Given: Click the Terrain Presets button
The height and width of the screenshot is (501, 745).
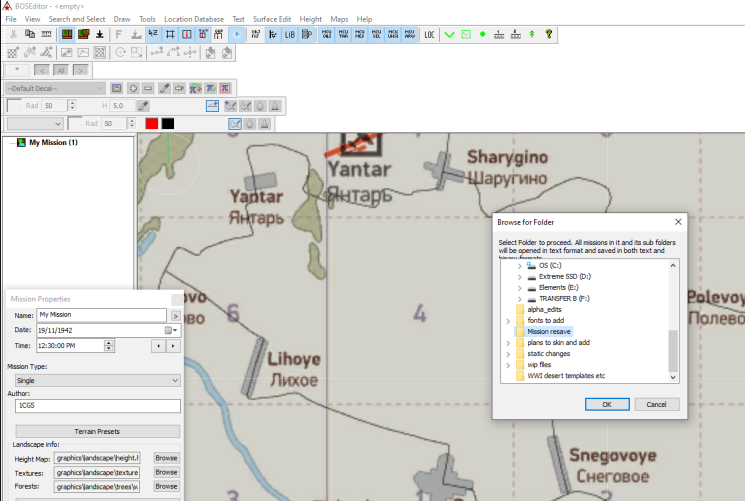Looking at the screenshot, I should [95, 431].
